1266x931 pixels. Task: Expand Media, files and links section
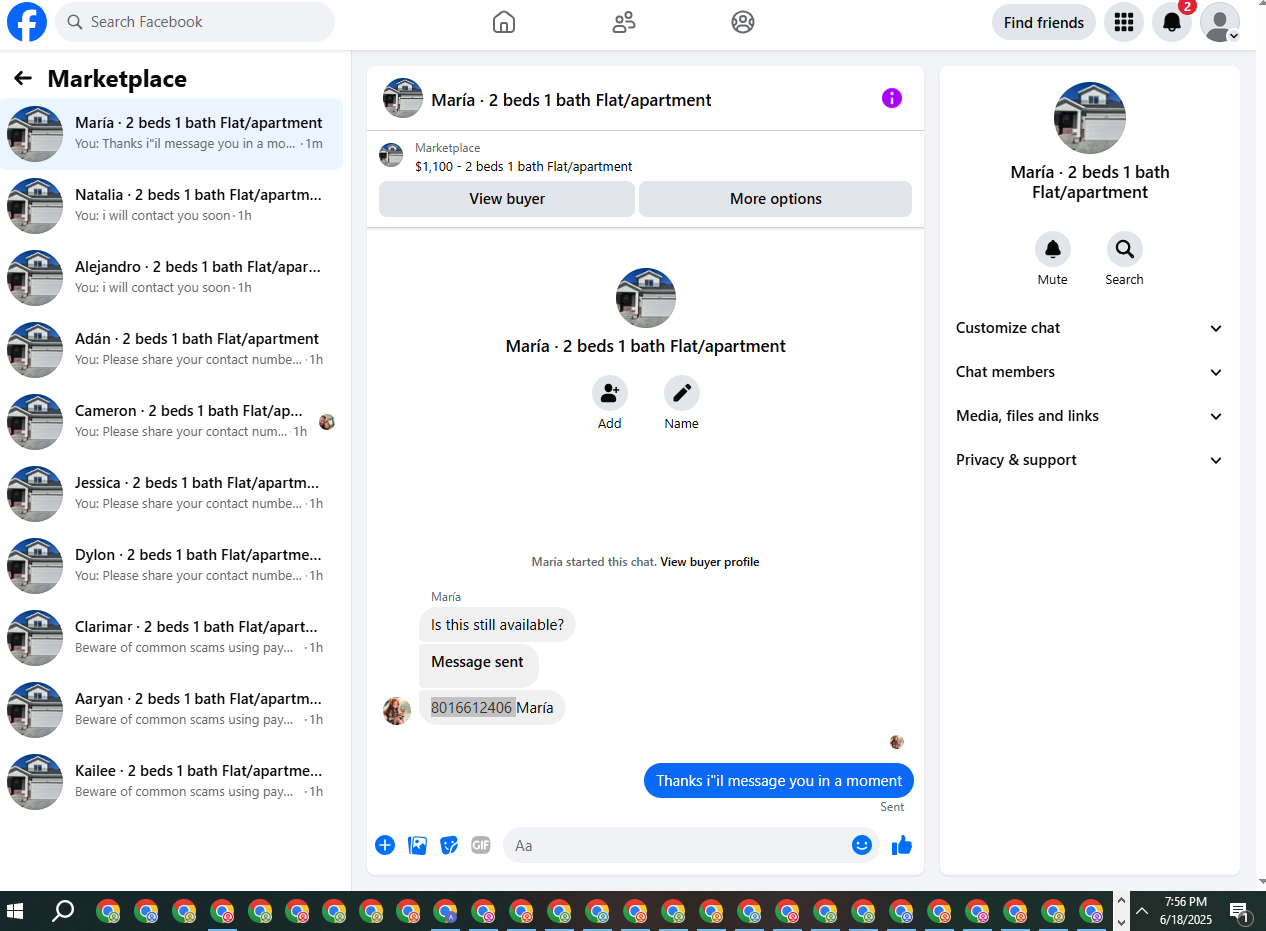pyautogui.click(x=1090, y=416)
